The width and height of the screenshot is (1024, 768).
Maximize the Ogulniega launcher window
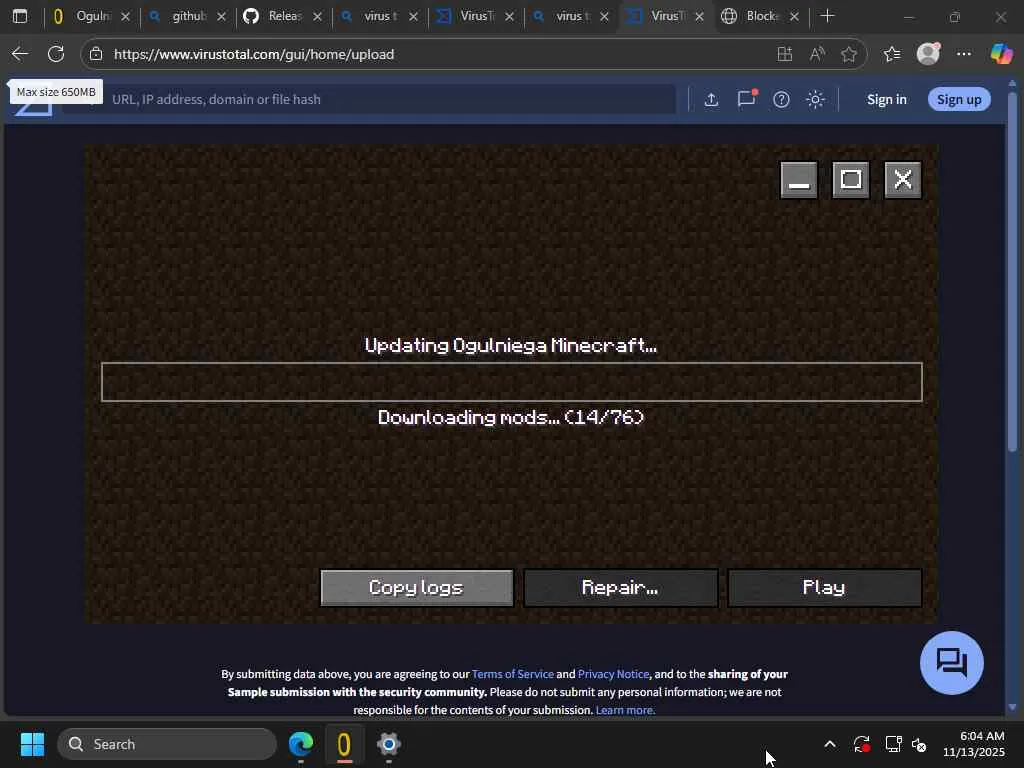pyautogui.click(x=850, y=180)
